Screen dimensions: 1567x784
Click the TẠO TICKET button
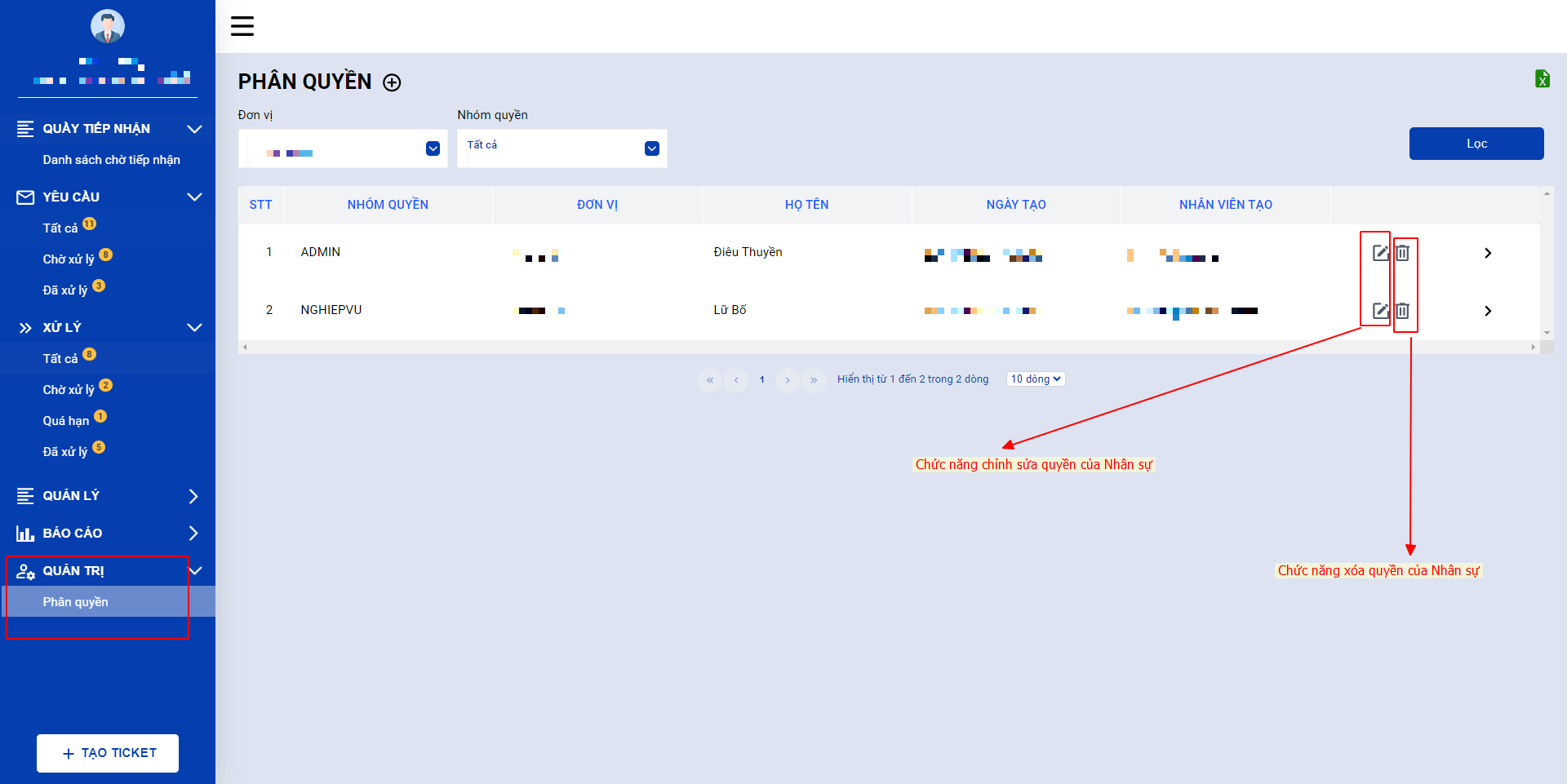tap(108, 753)
